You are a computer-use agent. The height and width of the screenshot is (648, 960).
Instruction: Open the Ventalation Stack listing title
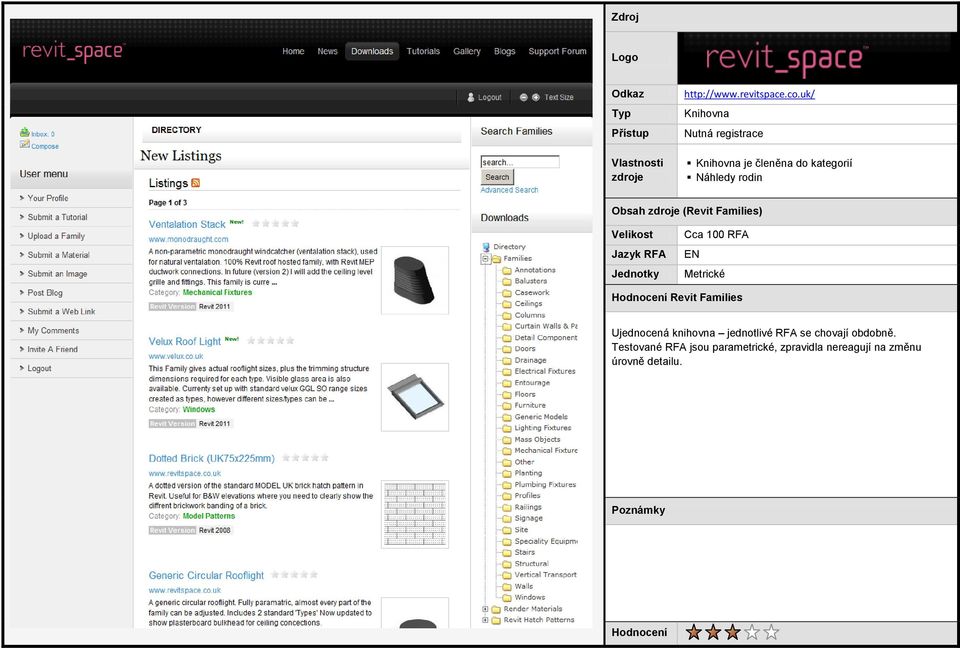tap(187, 225)
